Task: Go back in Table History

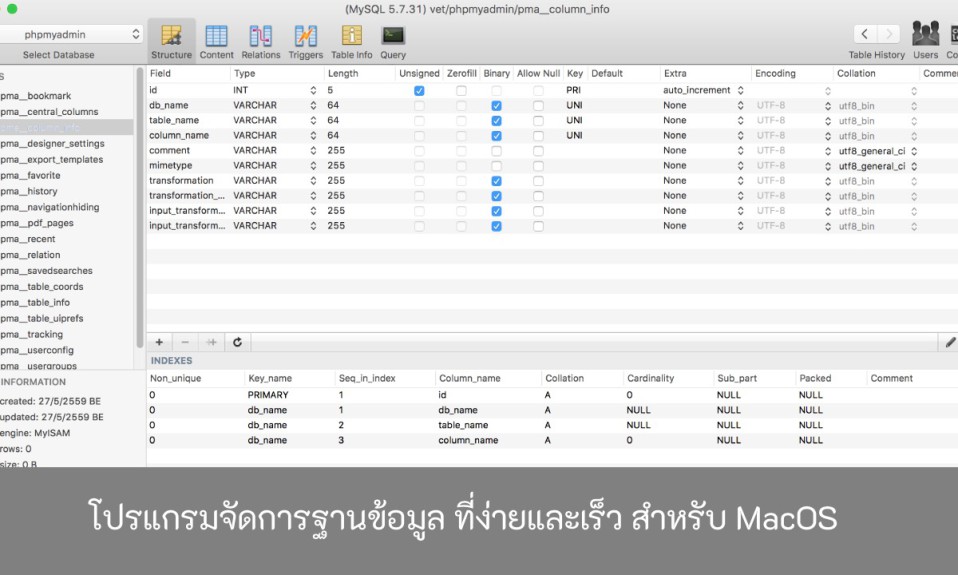Action: [865, 34]
